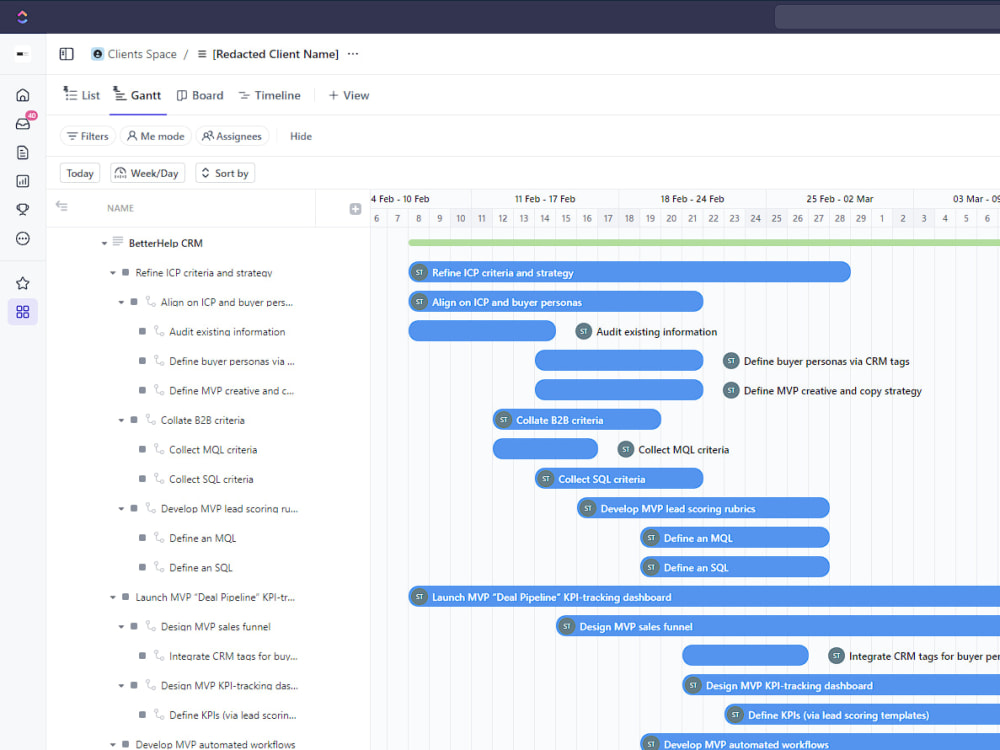The height and width of the screenshot is (750, 1000).
Task: Click the Clients Space avatar icon
Action: coord(97,54)
